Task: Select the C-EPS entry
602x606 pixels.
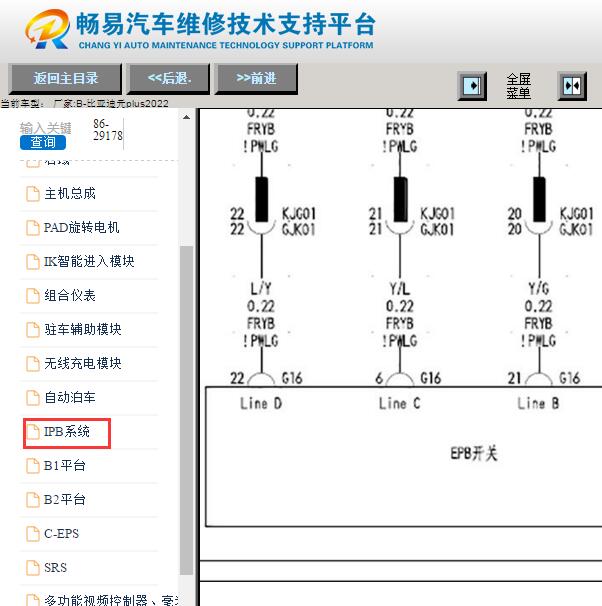Action: click(61, 534)
